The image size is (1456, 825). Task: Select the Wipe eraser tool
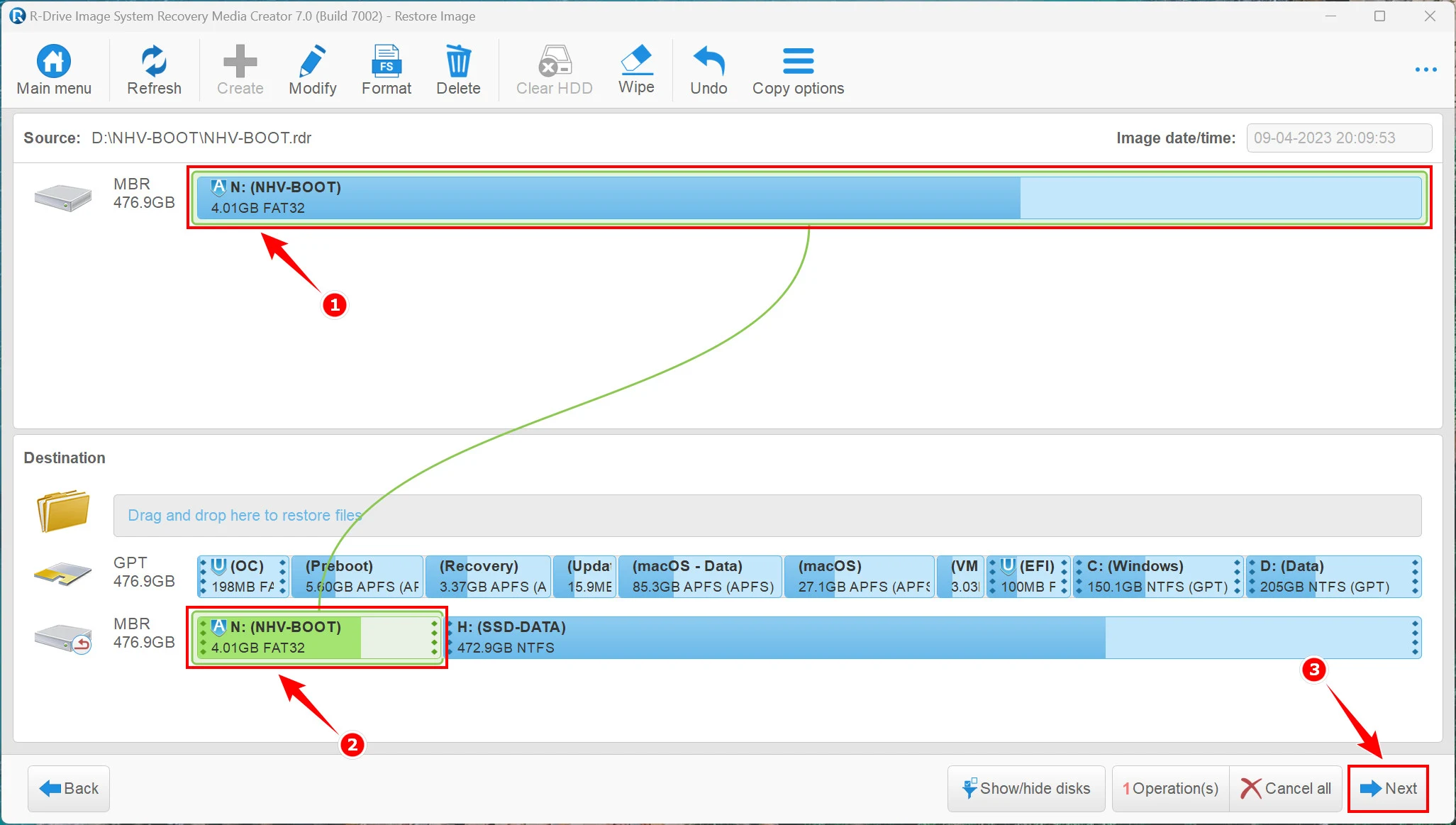(x=636, y=60)
